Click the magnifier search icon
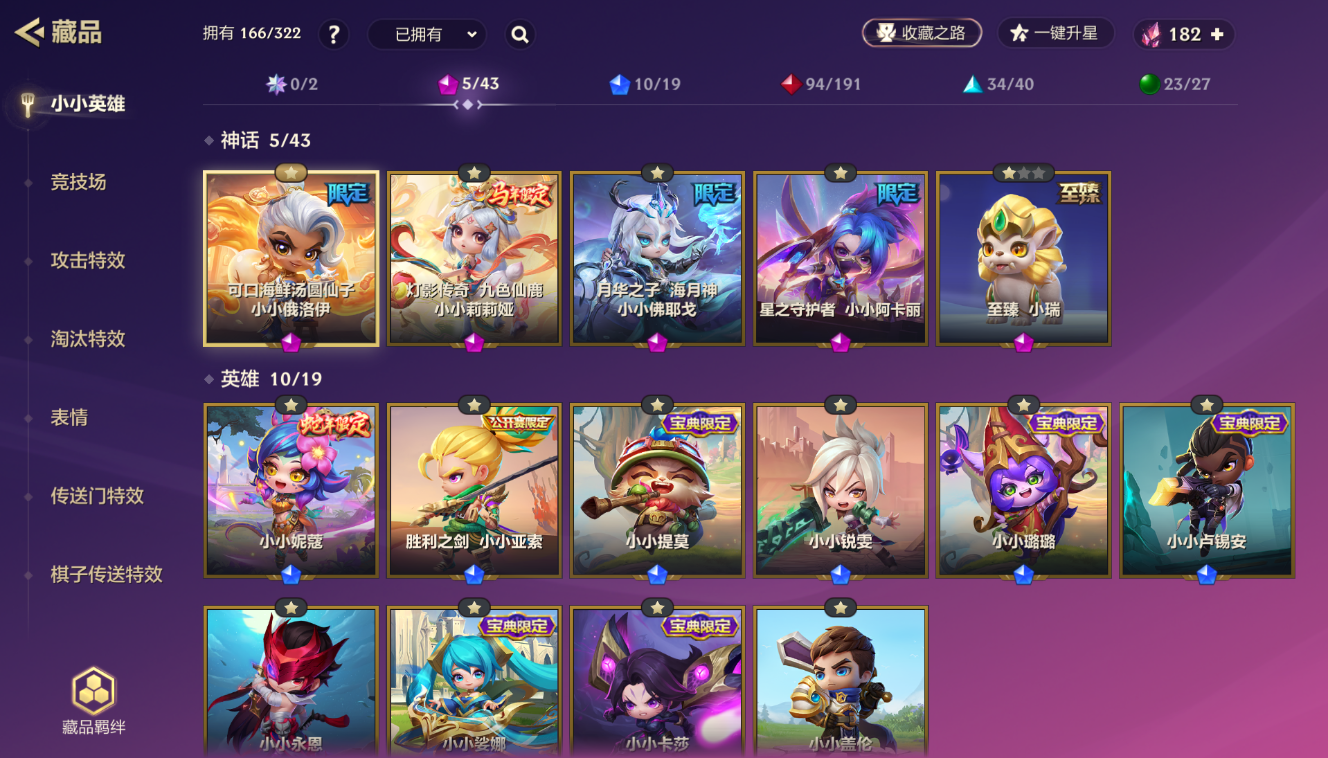Screen dimensions: 1328x758 [x=520, y=35]
